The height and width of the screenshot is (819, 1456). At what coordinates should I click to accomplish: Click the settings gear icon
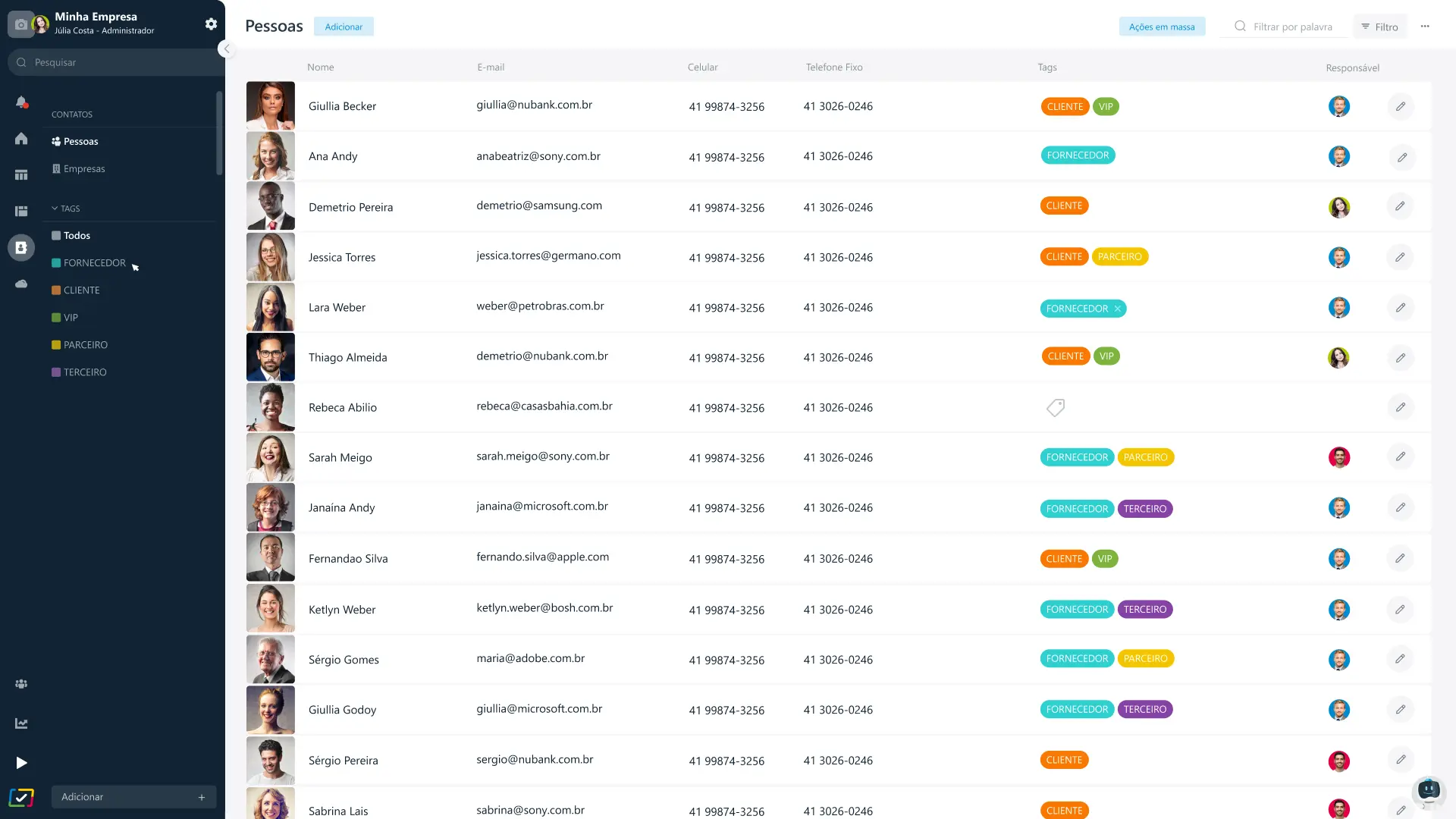211,24
